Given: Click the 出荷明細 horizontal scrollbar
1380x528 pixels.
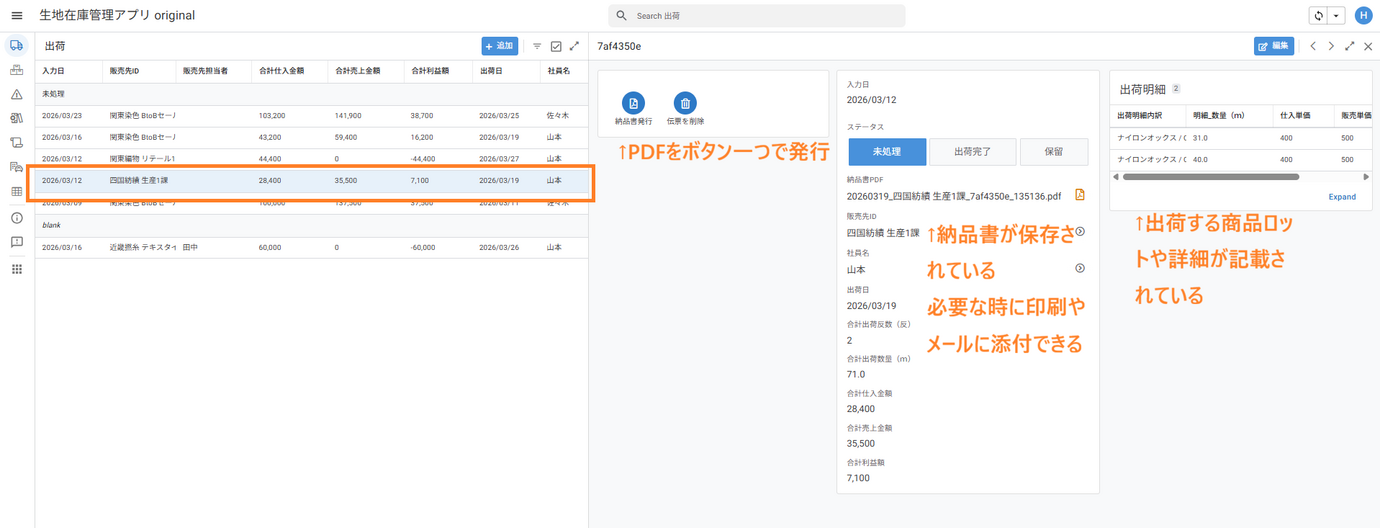Looking at the screenshot, I should coord(1210,177).
